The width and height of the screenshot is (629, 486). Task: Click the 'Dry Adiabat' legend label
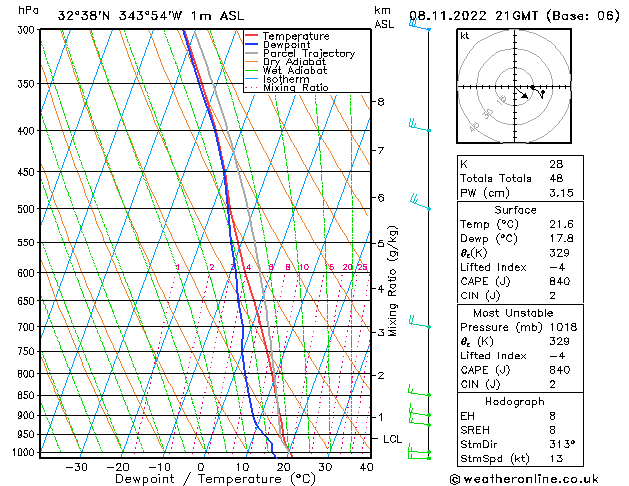coord(294,62)
